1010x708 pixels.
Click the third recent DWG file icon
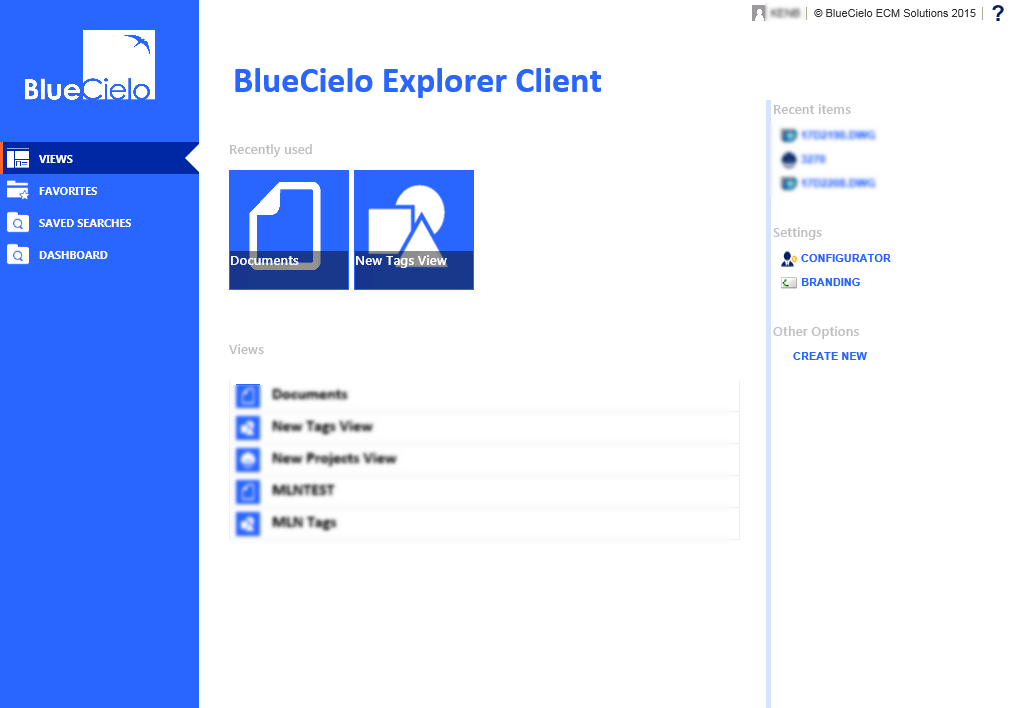coord(788,184)
